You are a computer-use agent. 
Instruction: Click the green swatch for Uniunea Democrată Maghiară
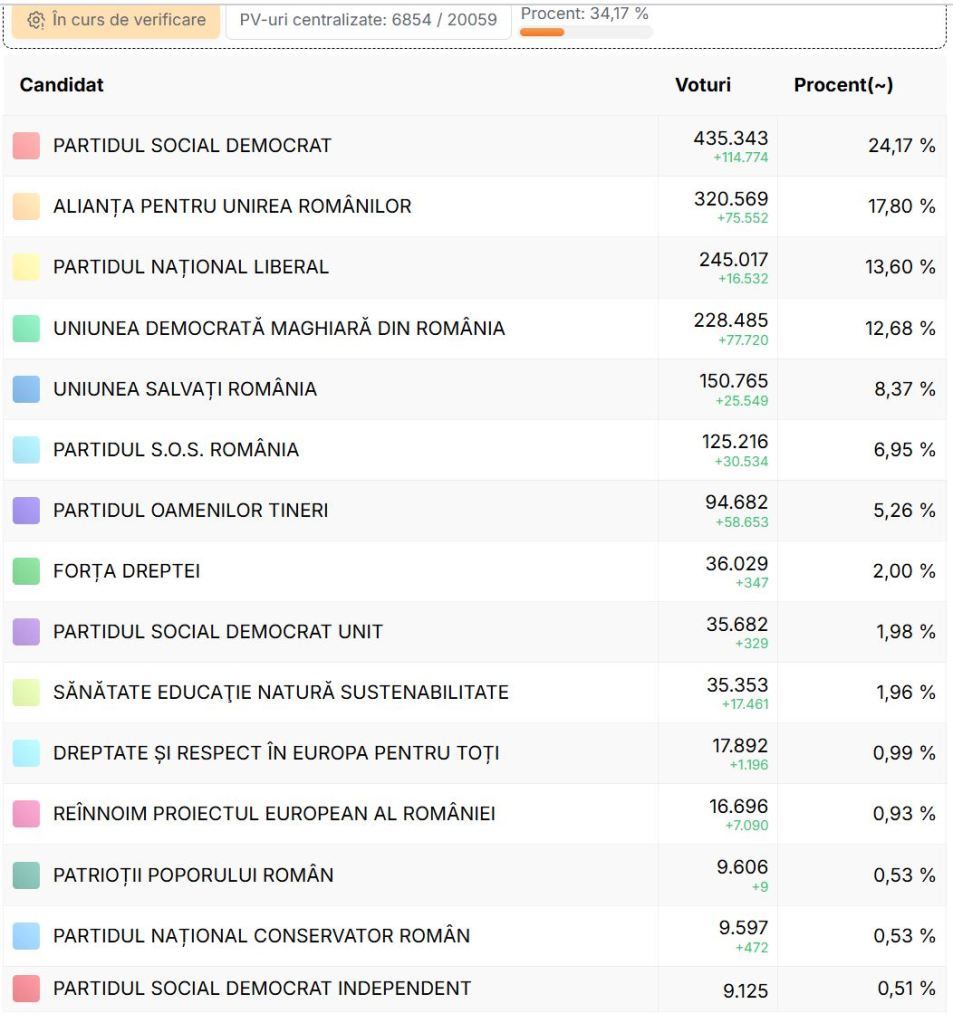[26, 328]
